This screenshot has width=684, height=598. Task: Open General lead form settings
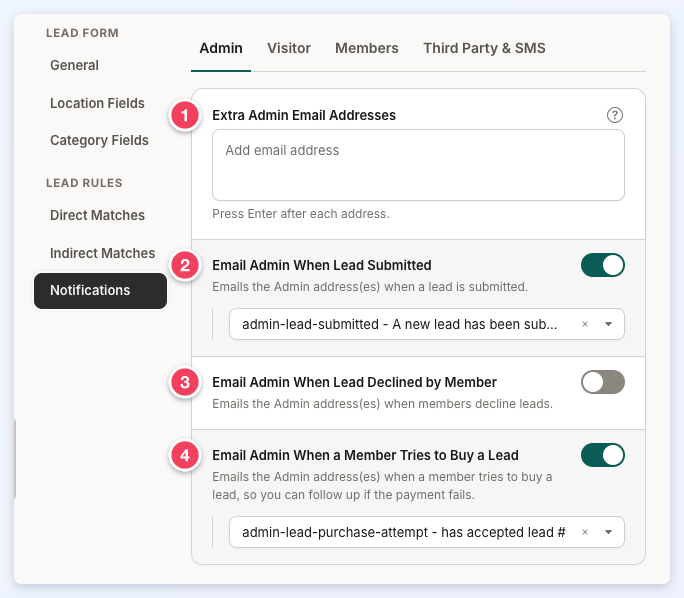[75, 65]
